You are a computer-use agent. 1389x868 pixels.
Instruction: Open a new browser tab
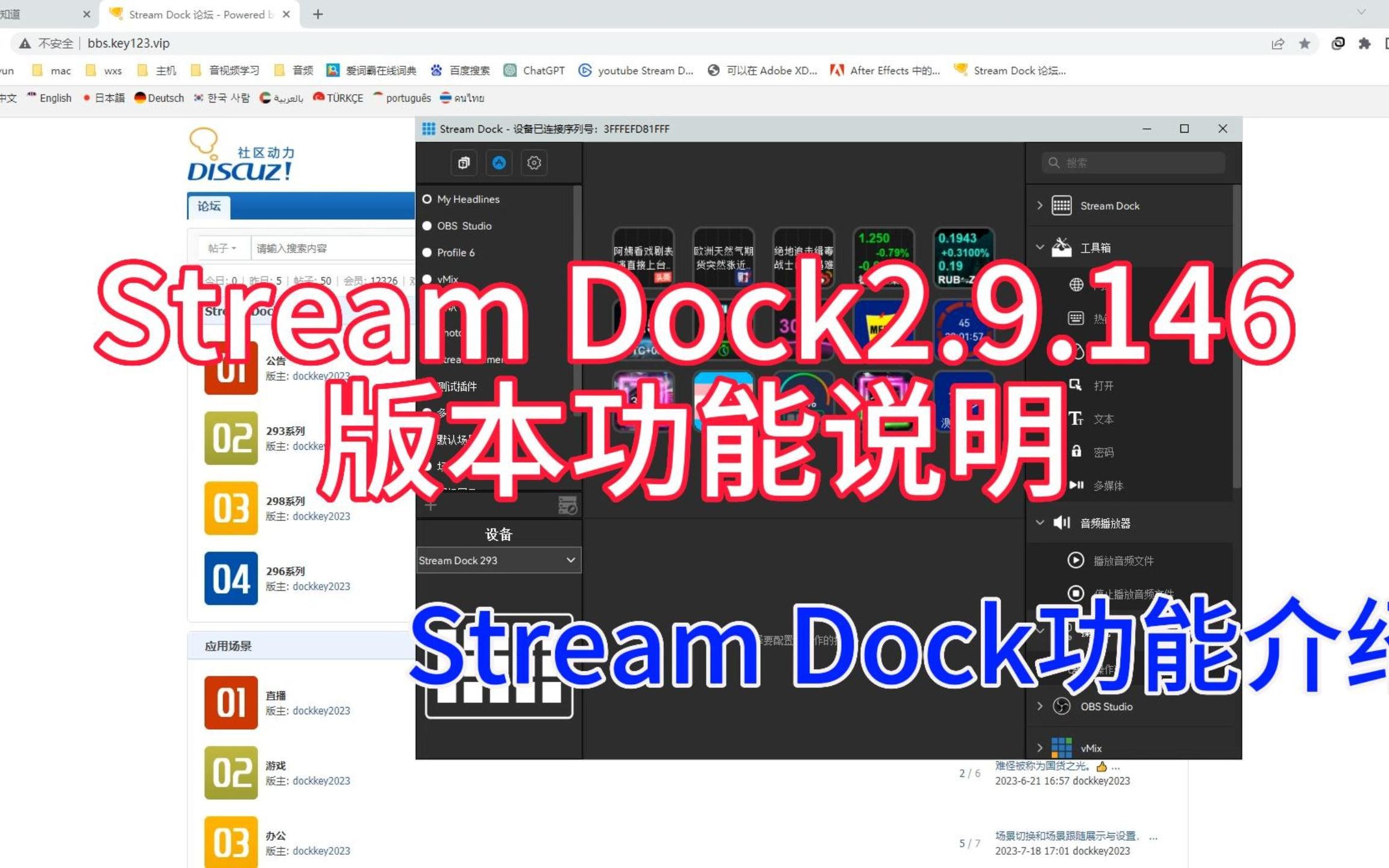click(318, 14)
